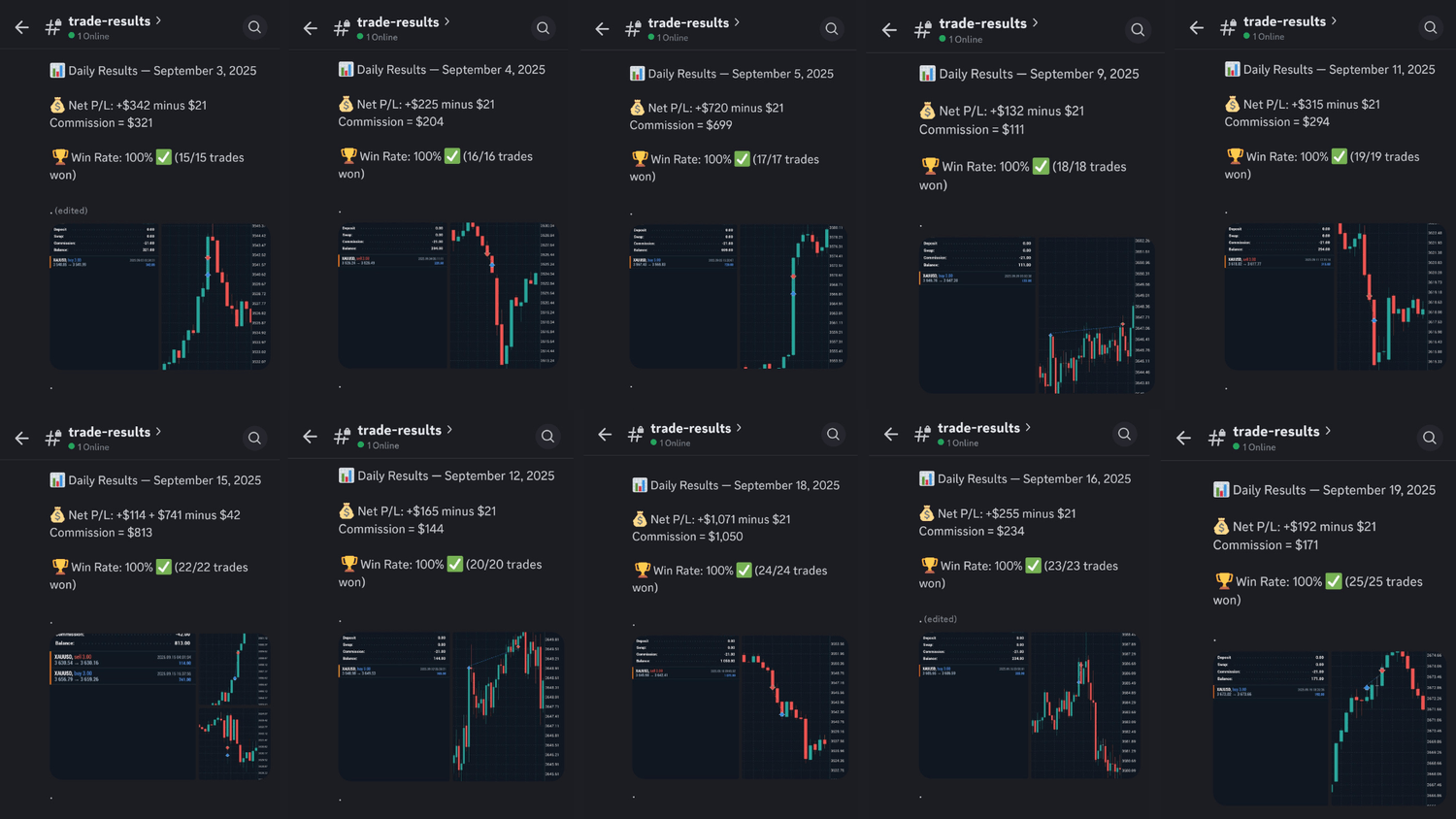
Task: Open the chart image for September 4 results
Action: click(x=447, y=294)
